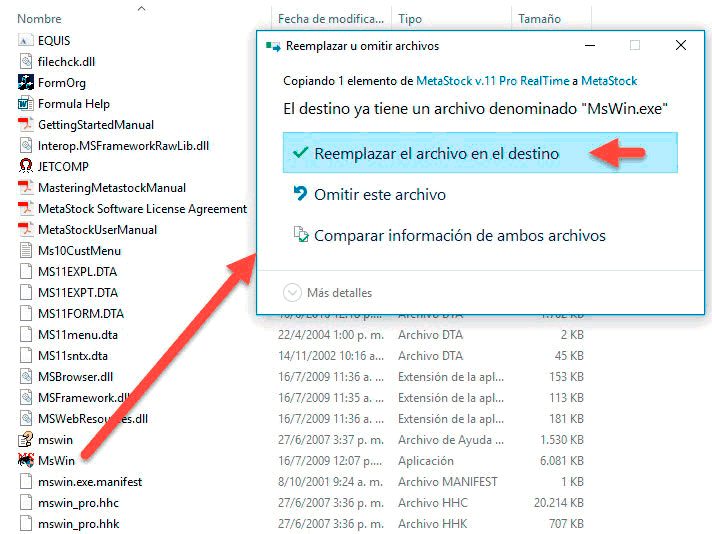Sort by Fecha de modificación column
The width and height of the screenshot is (712, 534).
point(329,19)
